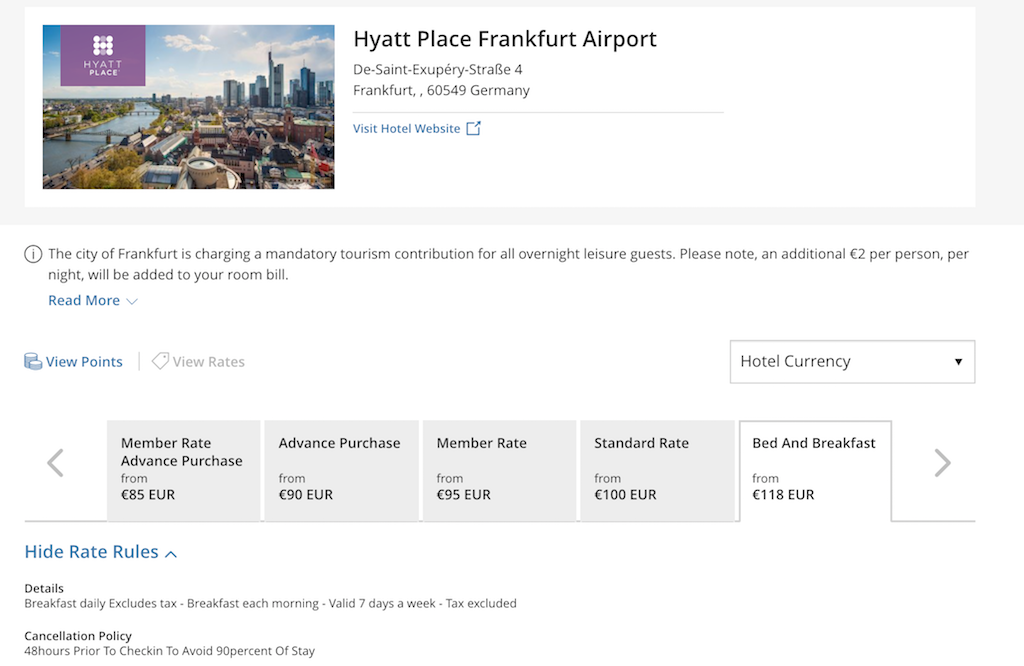Click the View Points coins icon

point(33,362)
